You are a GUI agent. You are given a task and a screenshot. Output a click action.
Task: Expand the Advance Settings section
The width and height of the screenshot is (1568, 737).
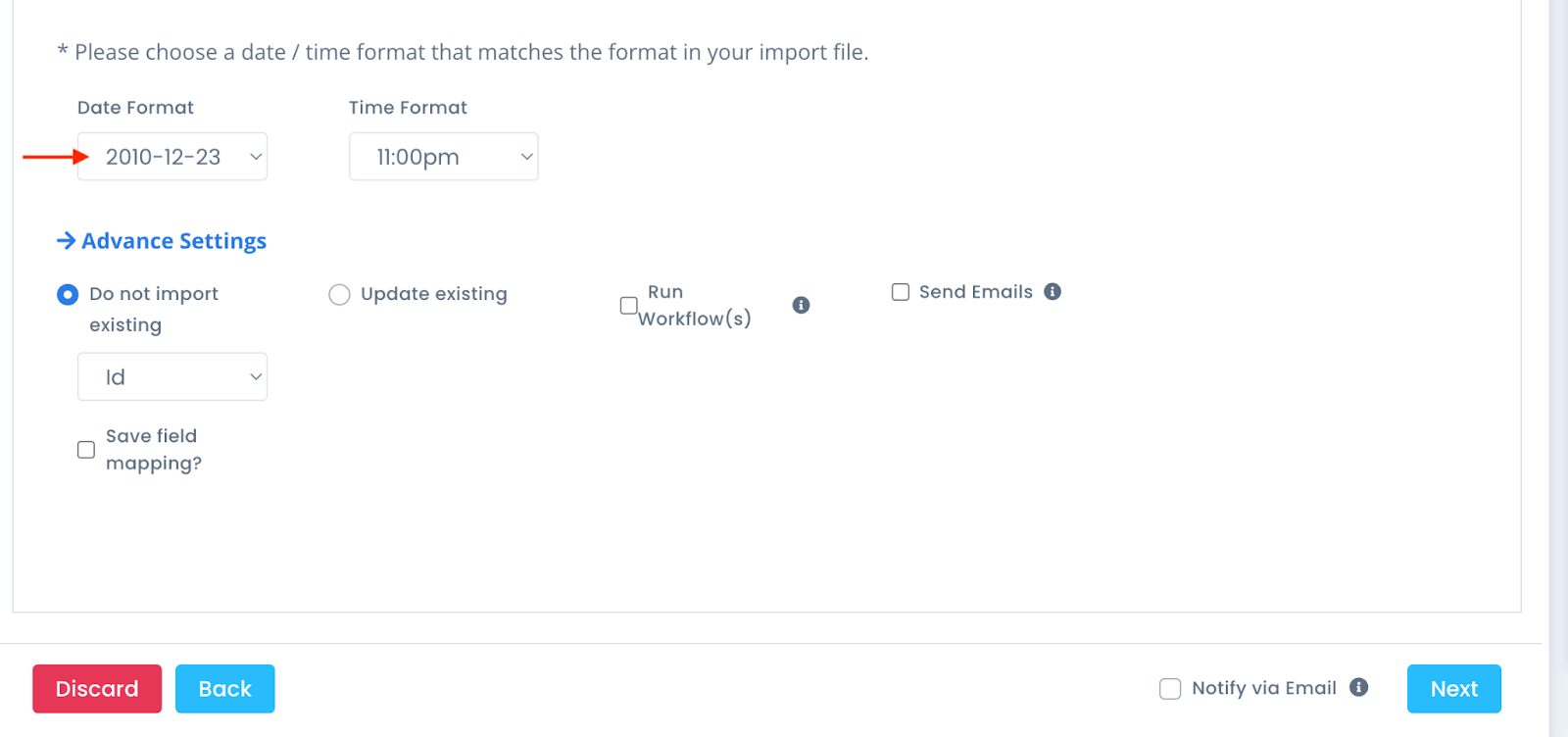[x=162, y=241]
